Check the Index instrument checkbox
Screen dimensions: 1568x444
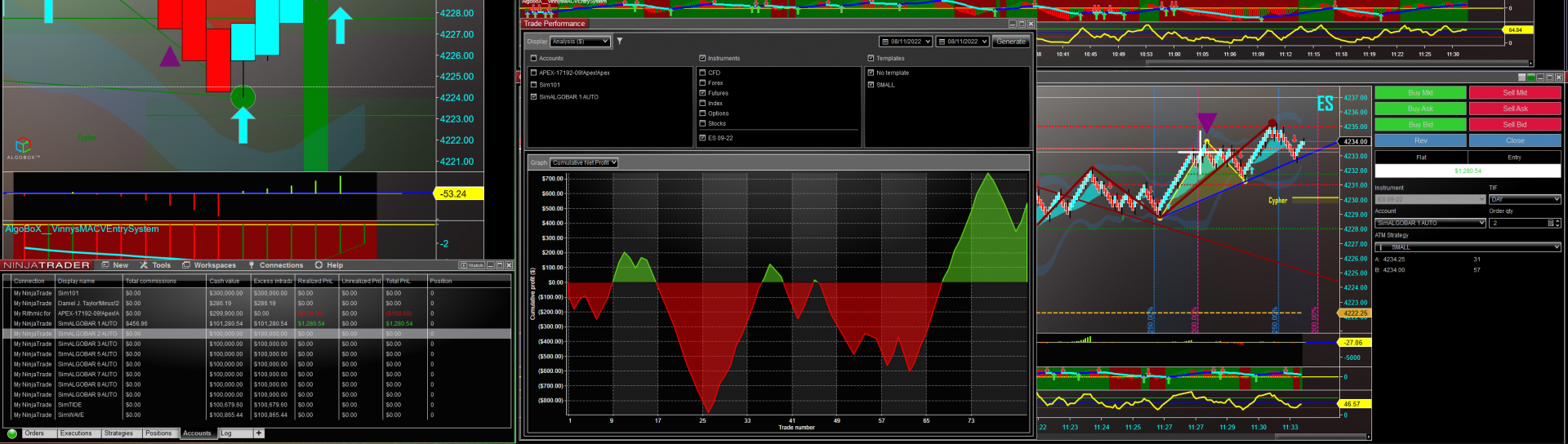pyautogui.click(x=702, y=104)
